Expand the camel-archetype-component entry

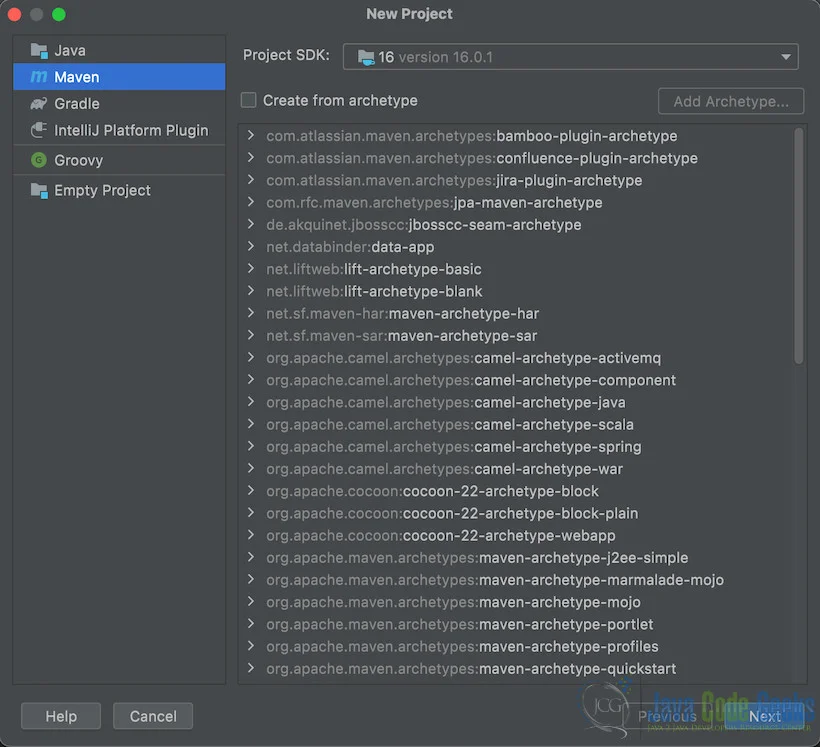point(251,380)
